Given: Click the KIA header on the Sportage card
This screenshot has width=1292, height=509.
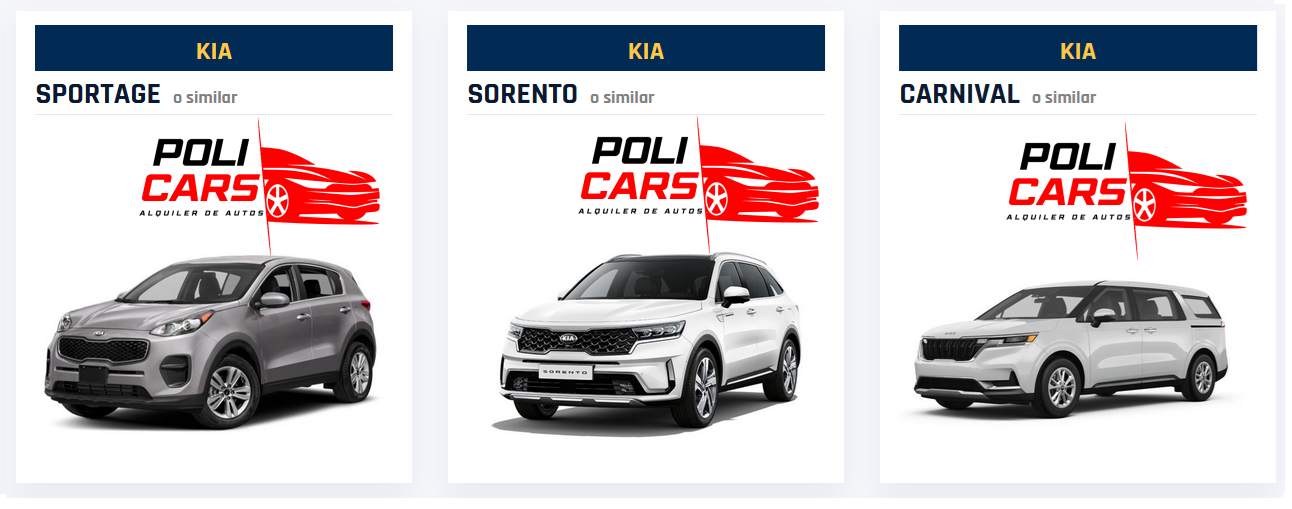Looking at the screenshot, I should pos(214,48).
